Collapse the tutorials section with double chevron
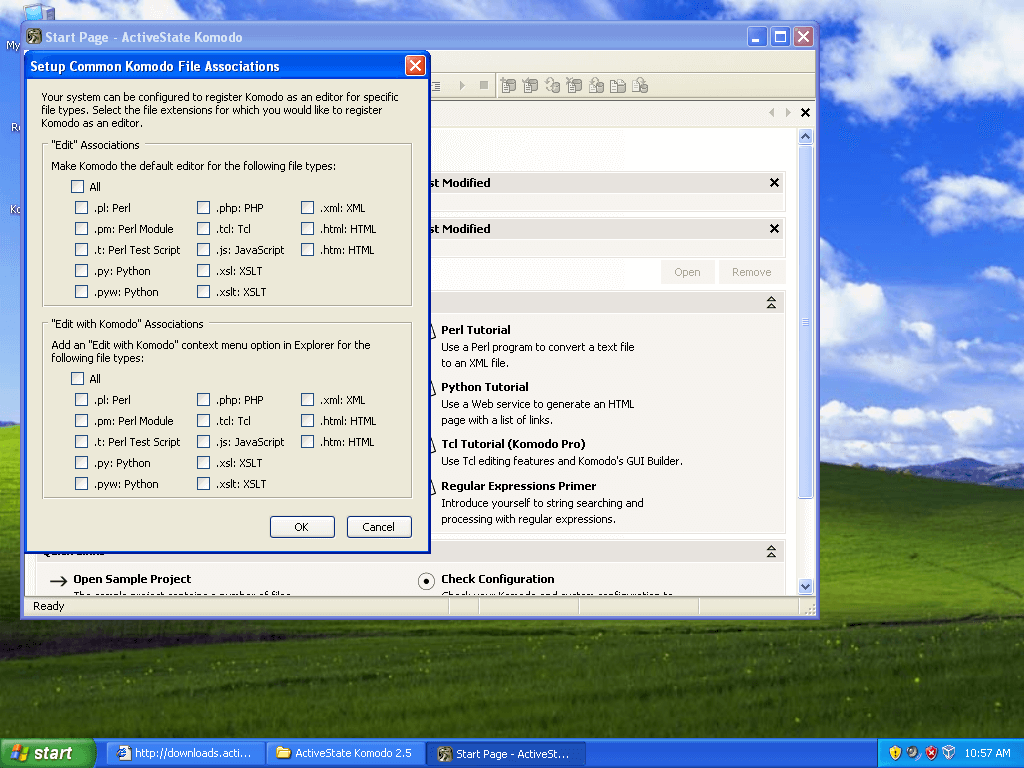This screenshot has width=1024, height=768. (771, 302)
